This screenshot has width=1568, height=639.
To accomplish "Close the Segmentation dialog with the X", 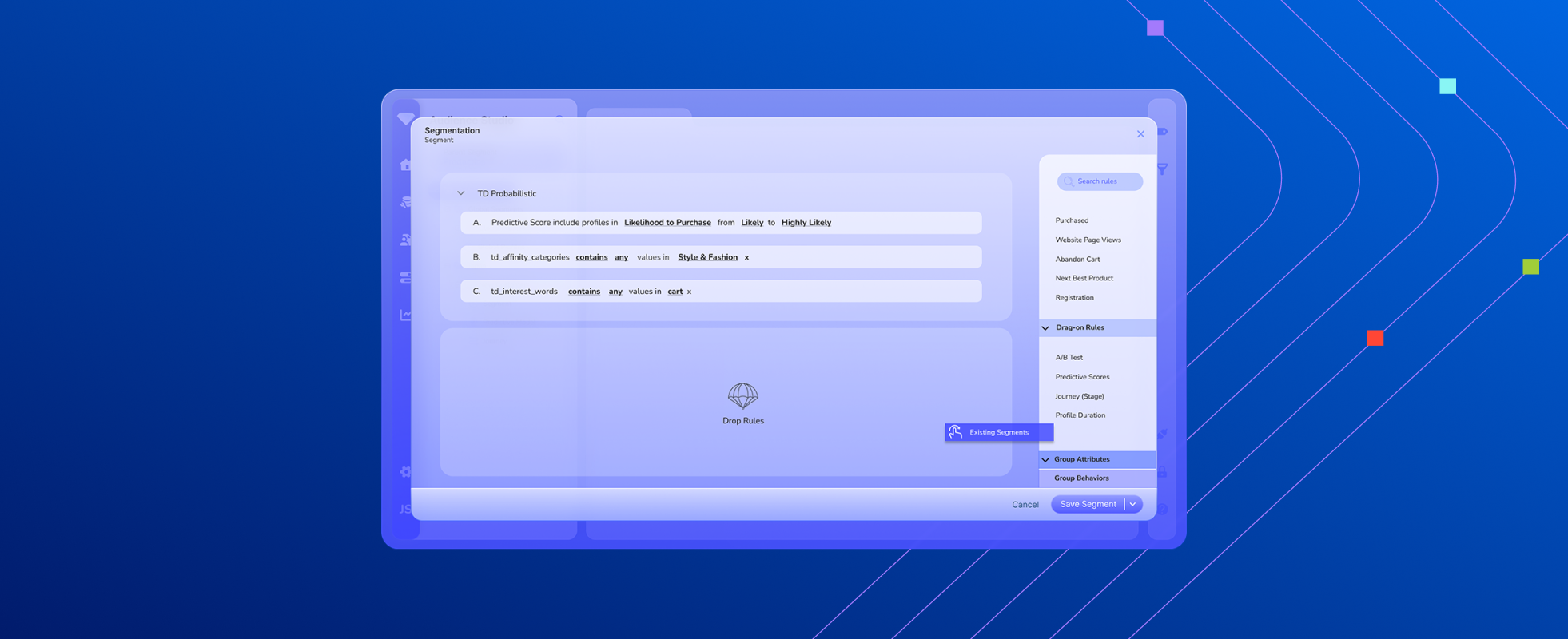I will (x=1140, y=134).
